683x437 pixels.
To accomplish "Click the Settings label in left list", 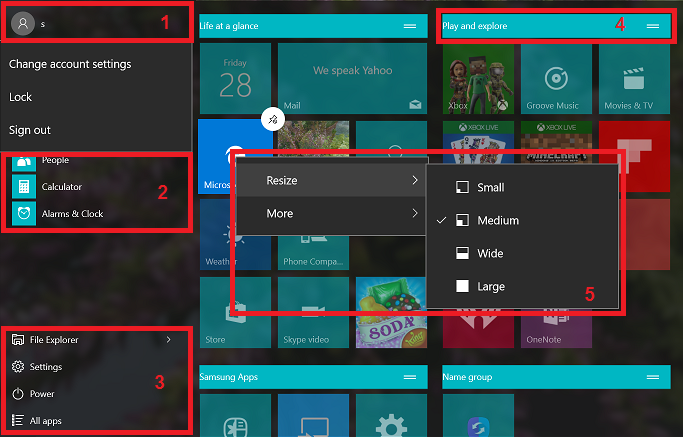I will (46, 367).
